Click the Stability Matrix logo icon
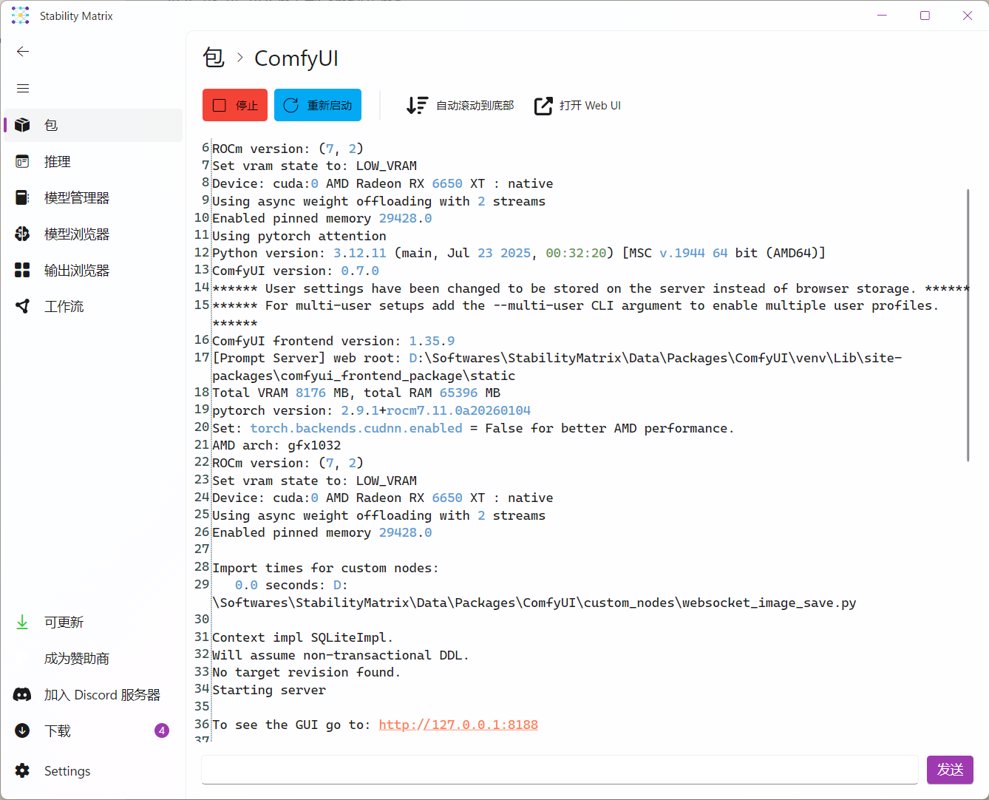Image resolution: width=989 pixels, height=800 pixels. (20, 16)
